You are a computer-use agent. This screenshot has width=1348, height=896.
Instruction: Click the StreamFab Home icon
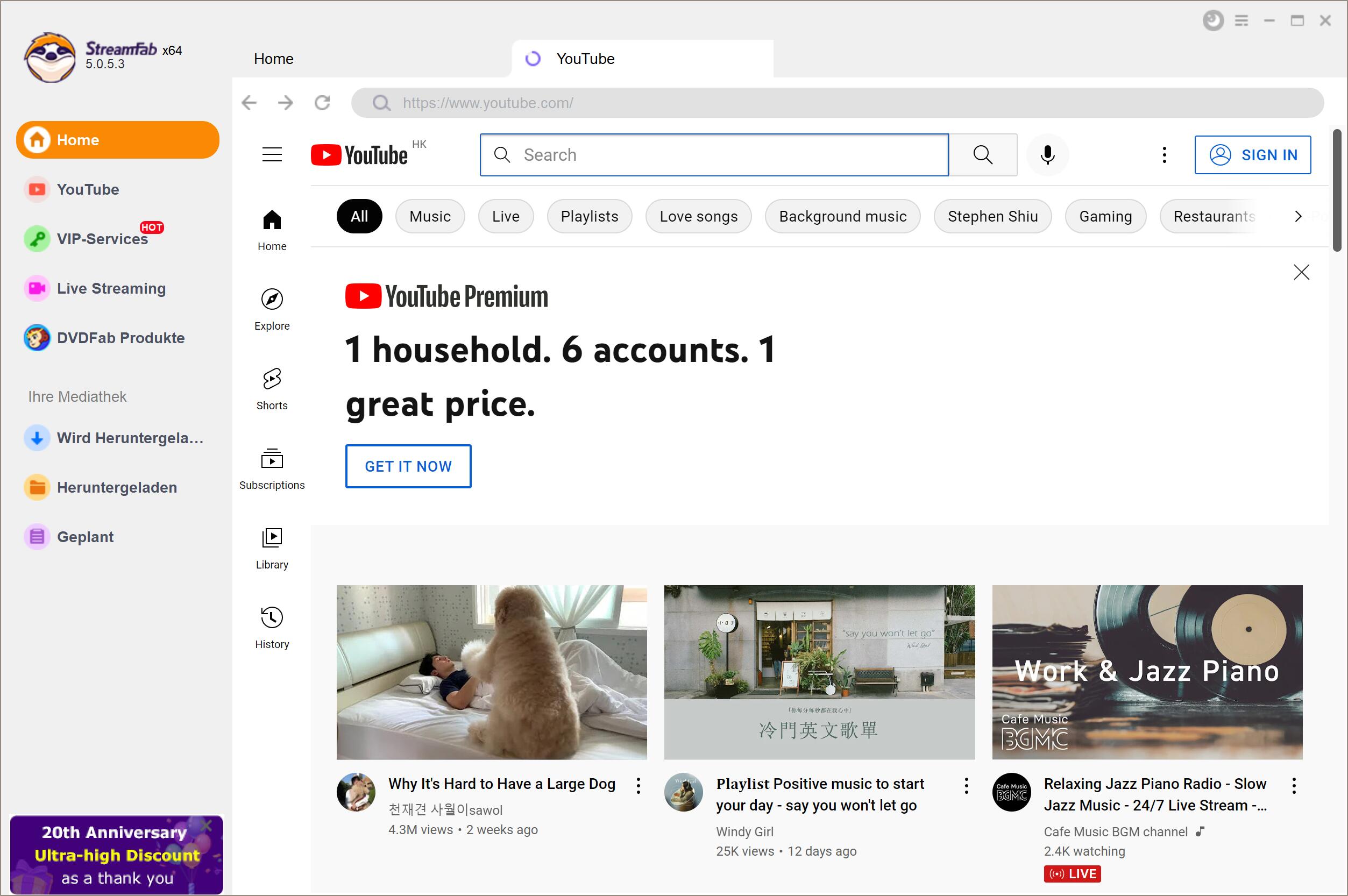pyautogui.click(x=36, y=139)
